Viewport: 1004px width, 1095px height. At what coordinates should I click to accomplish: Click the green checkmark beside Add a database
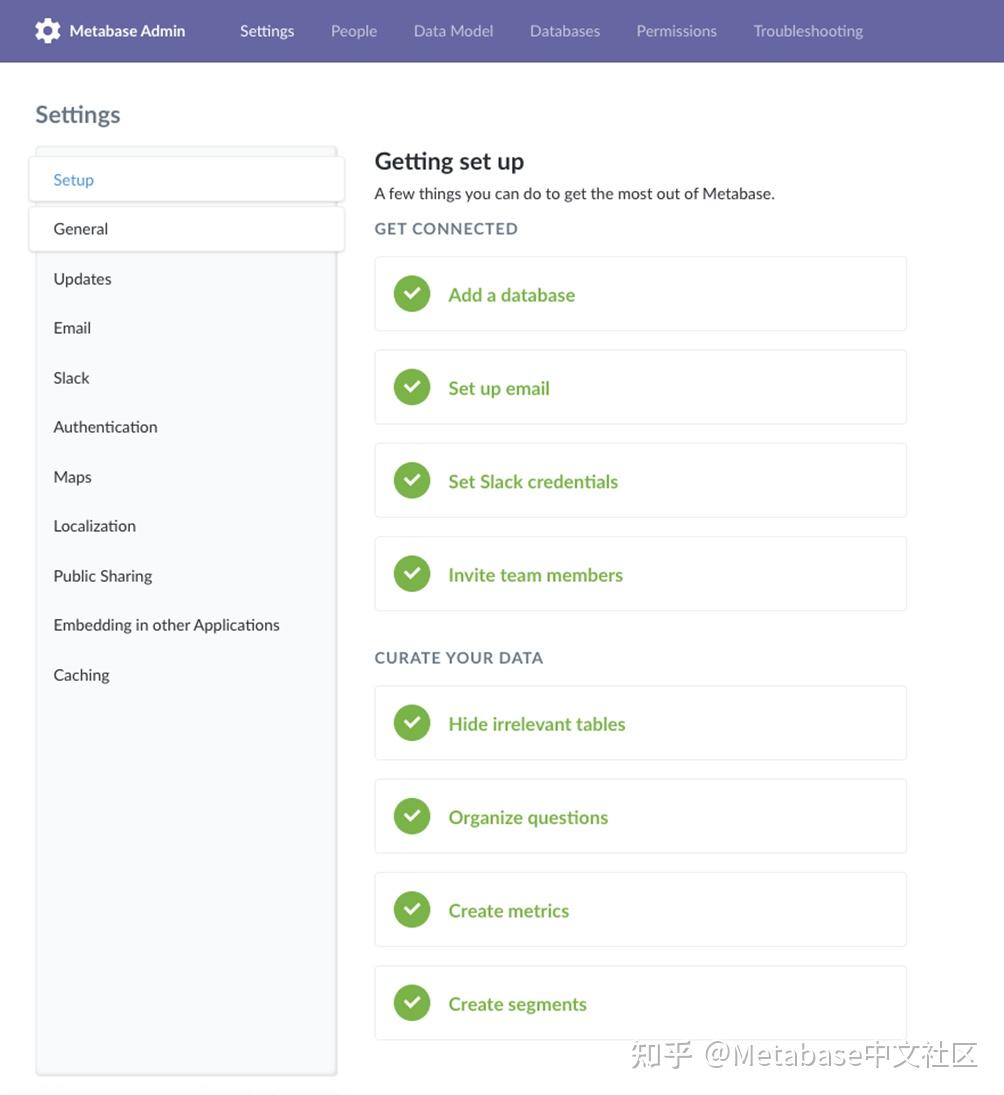coord(412,294)
